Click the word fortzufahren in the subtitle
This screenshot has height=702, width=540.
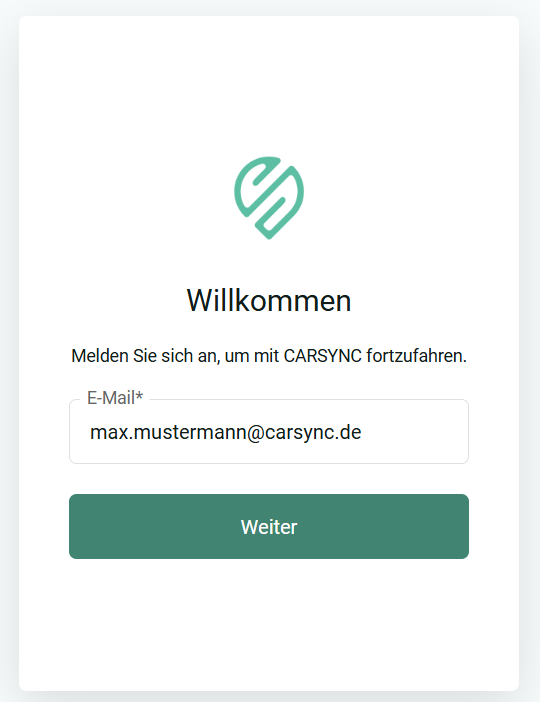click(x=416, y=356)
